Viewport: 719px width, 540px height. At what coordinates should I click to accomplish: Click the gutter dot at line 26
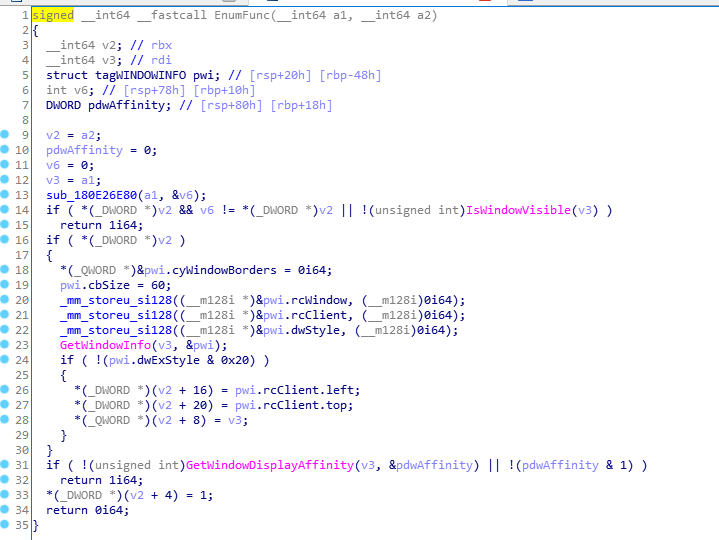(x=6, y=389)
